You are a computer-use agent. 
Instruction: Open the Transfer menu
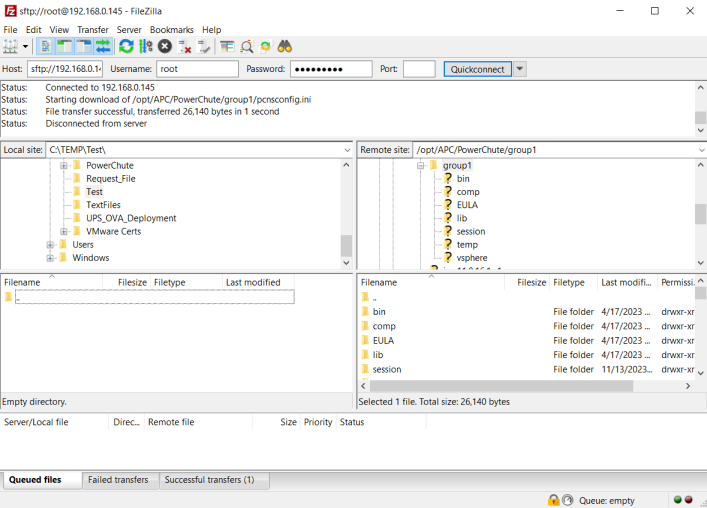[x=93, y=30]
